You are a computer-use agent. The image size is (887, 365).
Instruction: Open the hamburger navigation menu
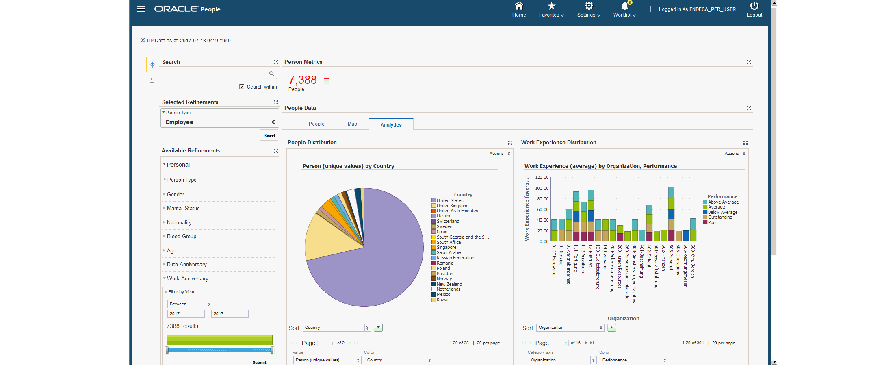141,9
